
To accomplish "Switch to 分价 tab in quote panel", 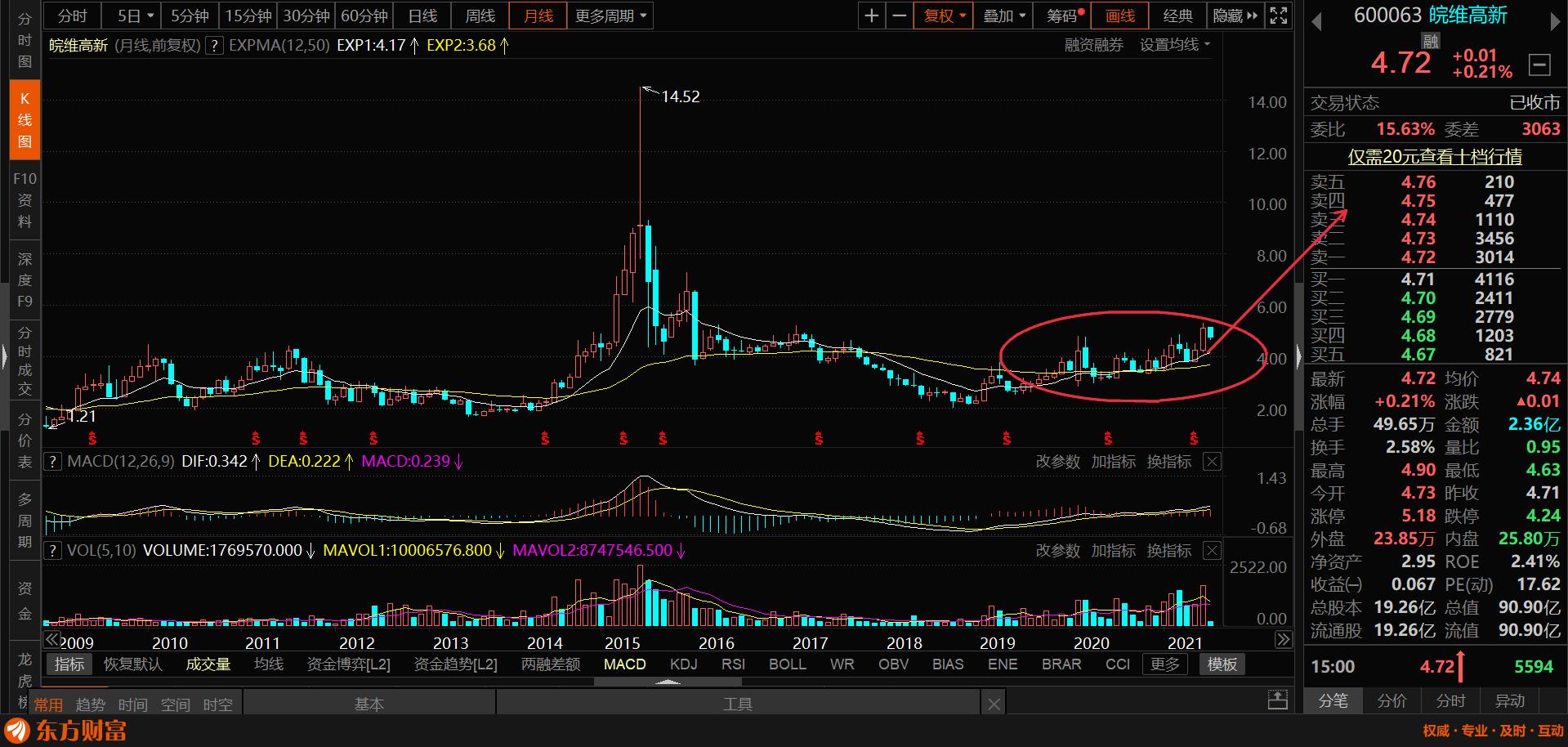I will click(1392, 701).
